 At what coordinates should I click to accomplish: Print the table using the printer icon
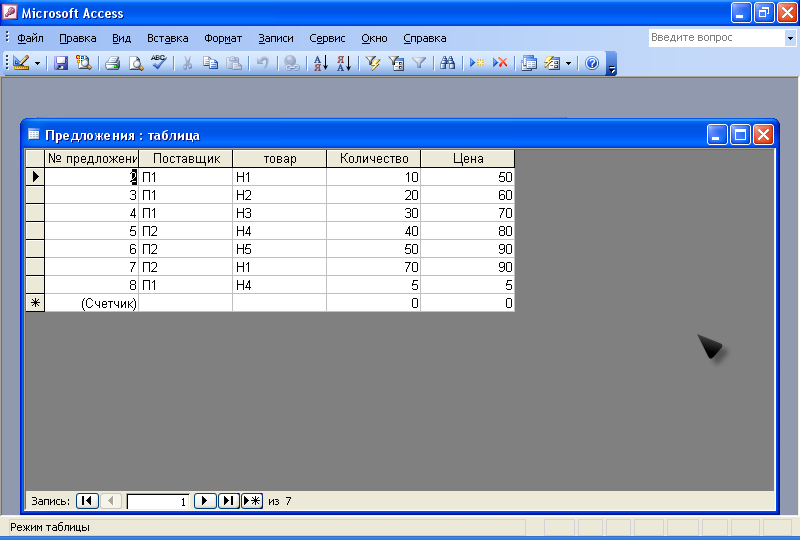click(112, 63)
